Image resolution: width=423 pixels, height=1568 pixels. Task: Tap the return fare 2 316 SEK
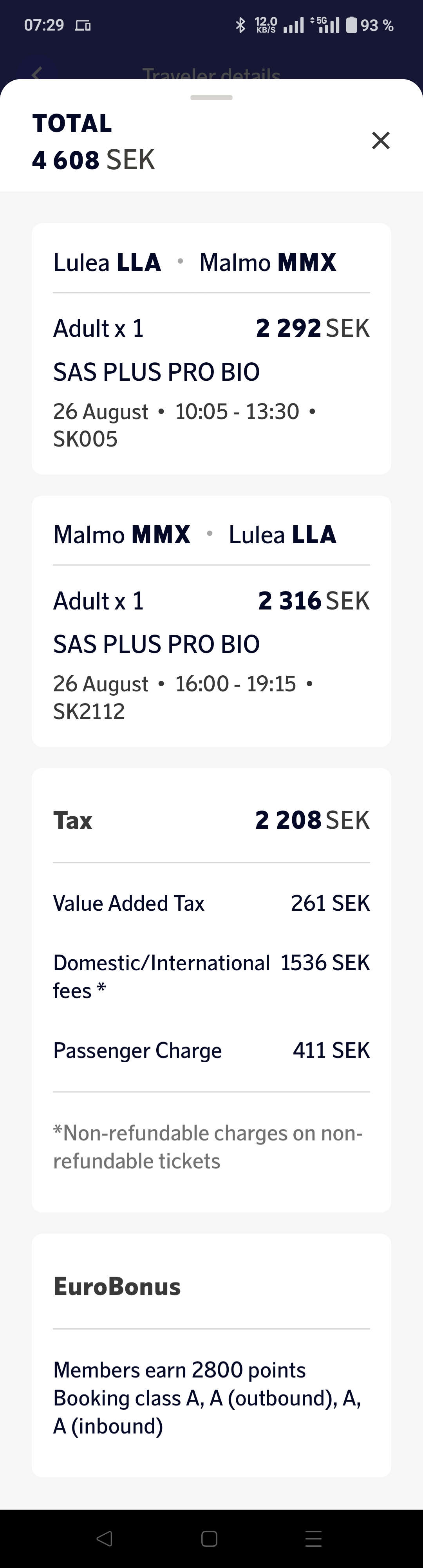313,601
